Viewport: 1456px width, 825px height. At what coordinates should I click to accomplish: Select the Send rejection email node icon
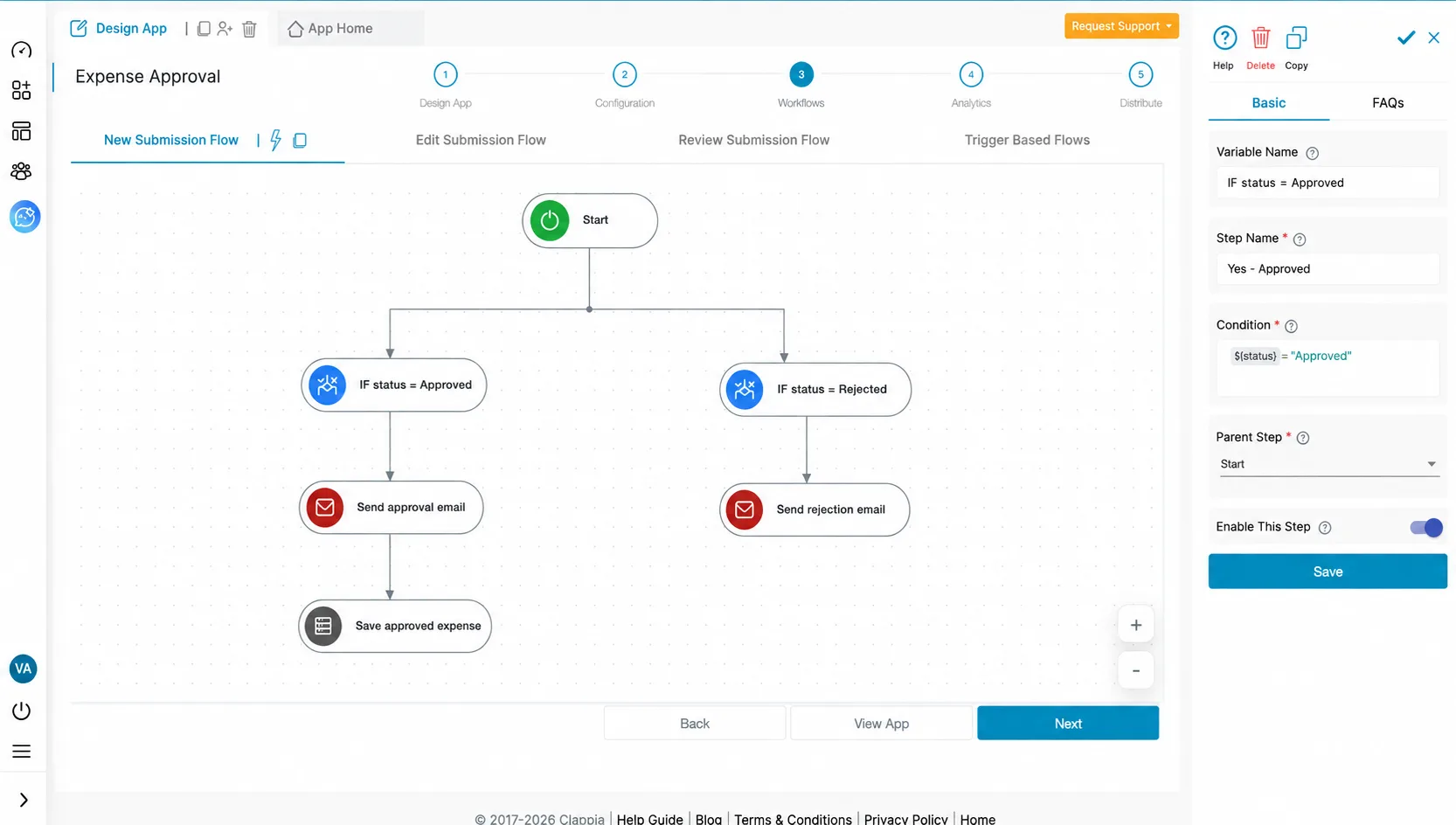[745, 510]
